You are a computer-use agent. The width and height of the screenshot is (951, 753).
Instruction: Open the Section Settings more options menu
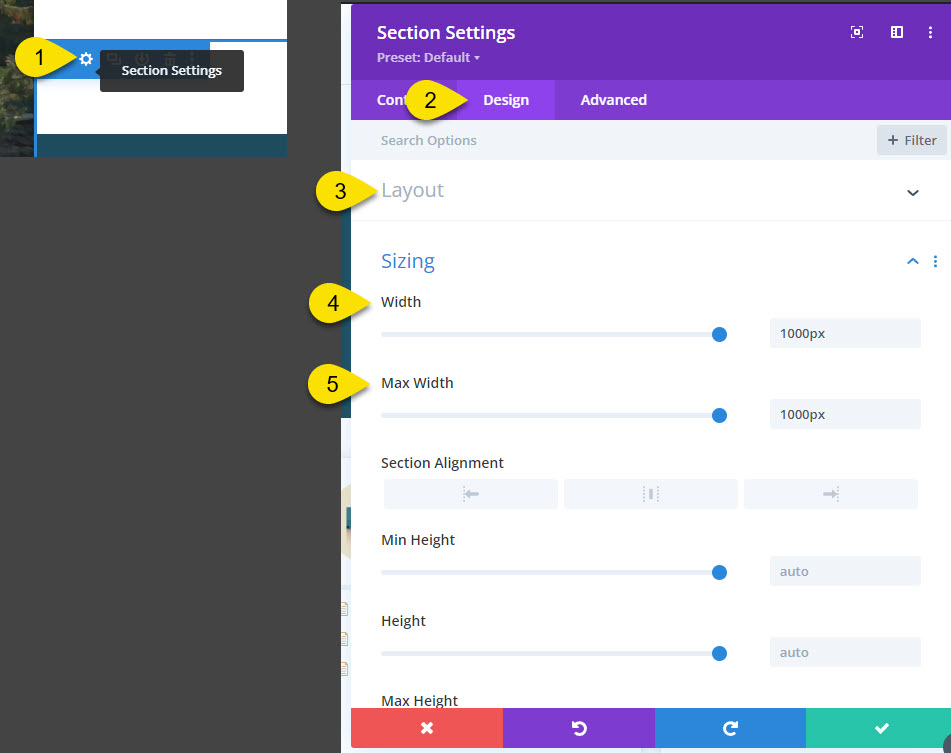click(x=930, y=32)
